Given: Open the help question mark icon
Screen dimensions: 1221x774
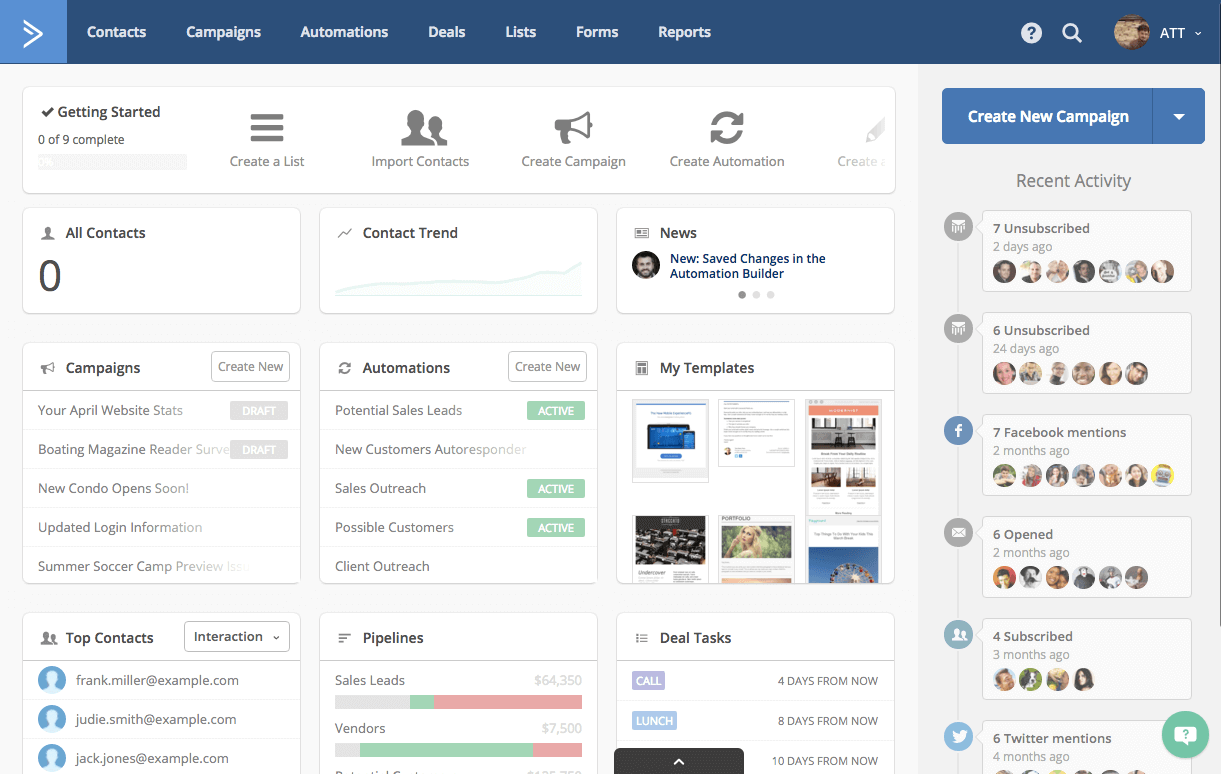Looking at the screenshot, I should click(1031, 32).
